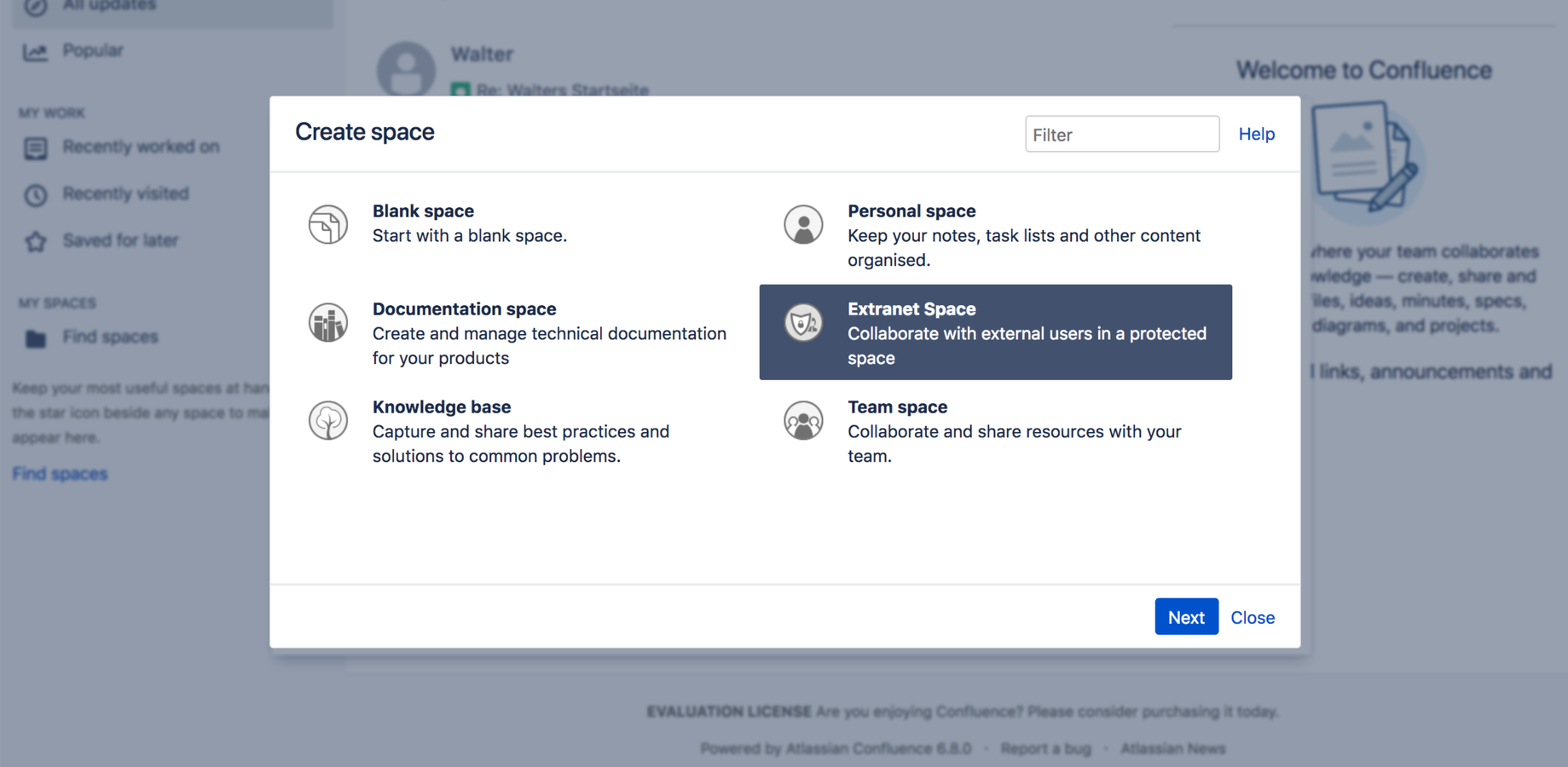Click the Blank space template icon

pos(328,225)
